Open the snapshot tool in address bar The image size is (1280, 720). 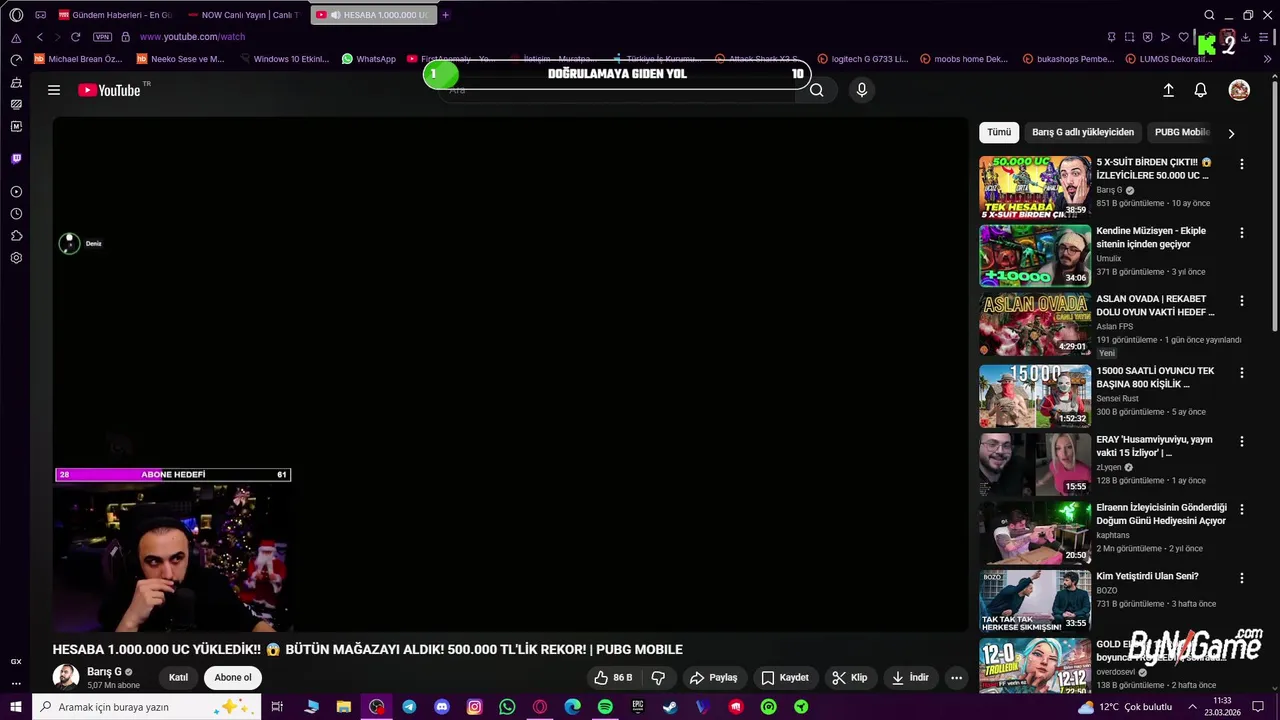click(1129, 37)
